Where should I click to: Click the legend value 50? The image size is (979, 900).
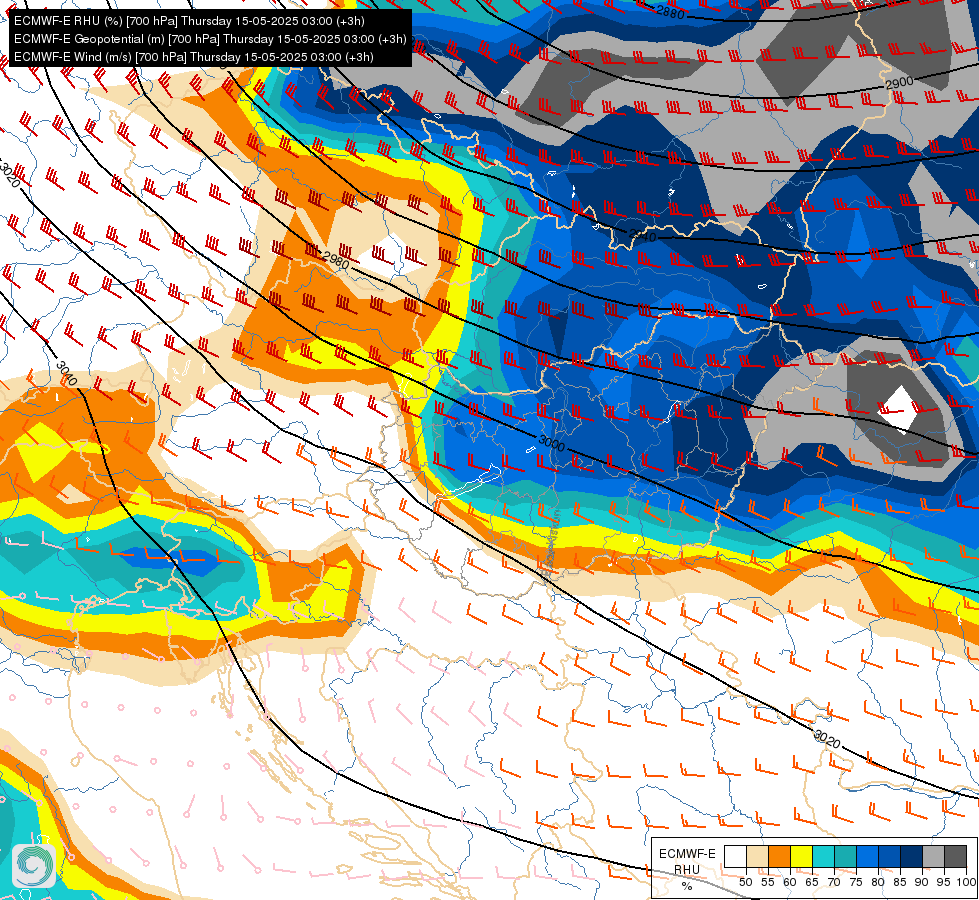[745, 882]
